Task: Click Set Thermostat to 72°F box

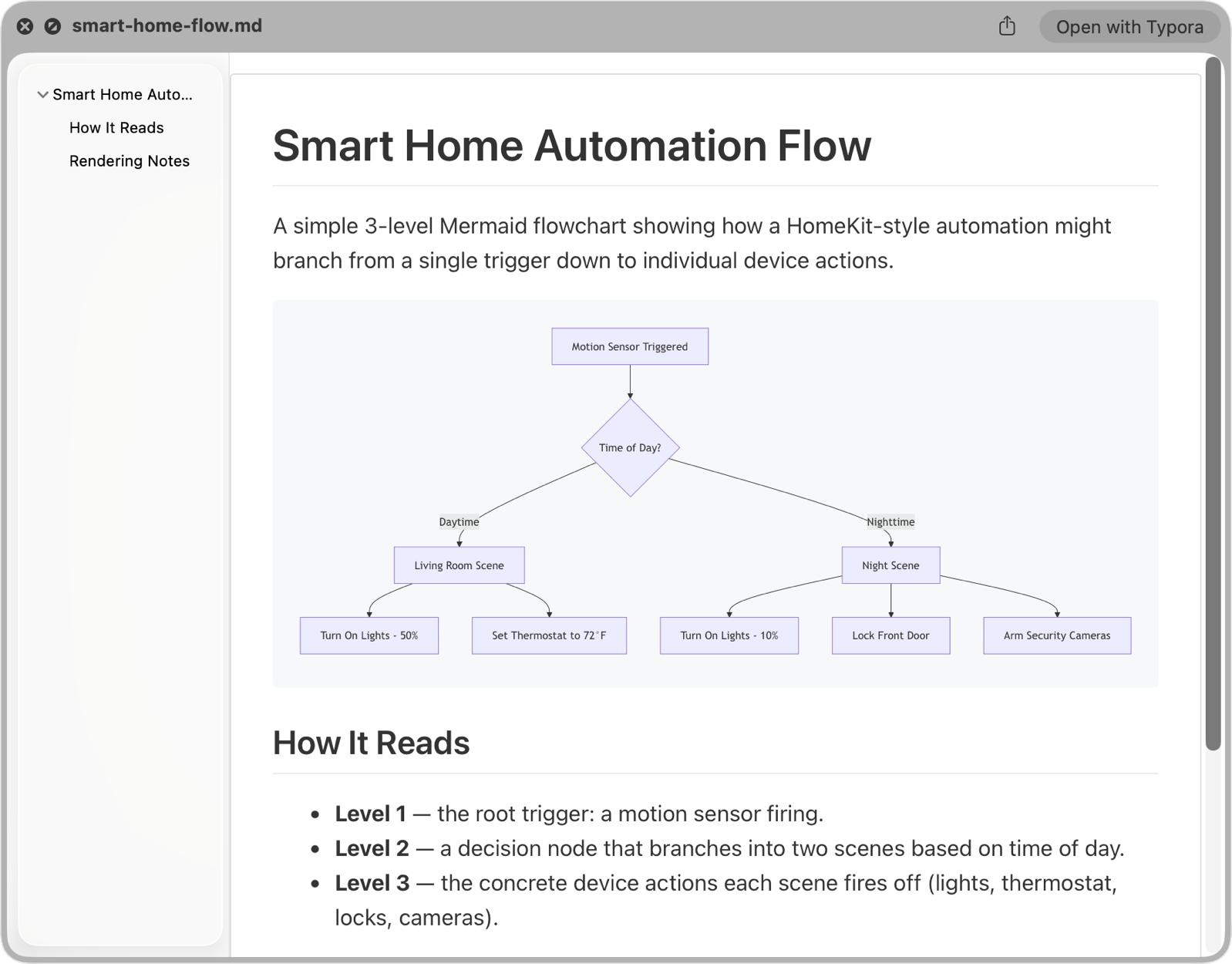Action: click(549, 635)
